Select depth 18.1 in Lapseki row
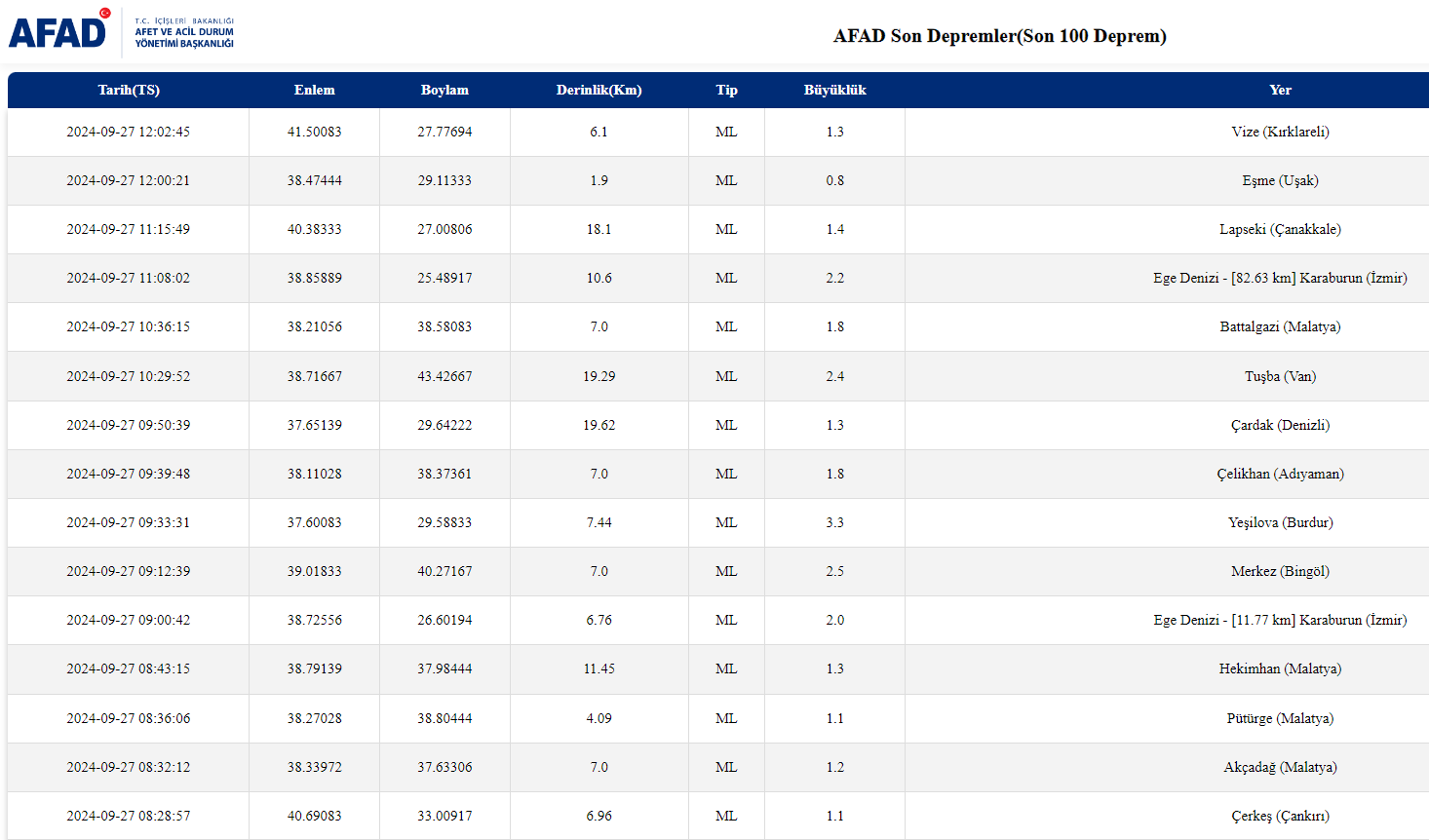Viewport: 1429px width, 840px height. 599,229
